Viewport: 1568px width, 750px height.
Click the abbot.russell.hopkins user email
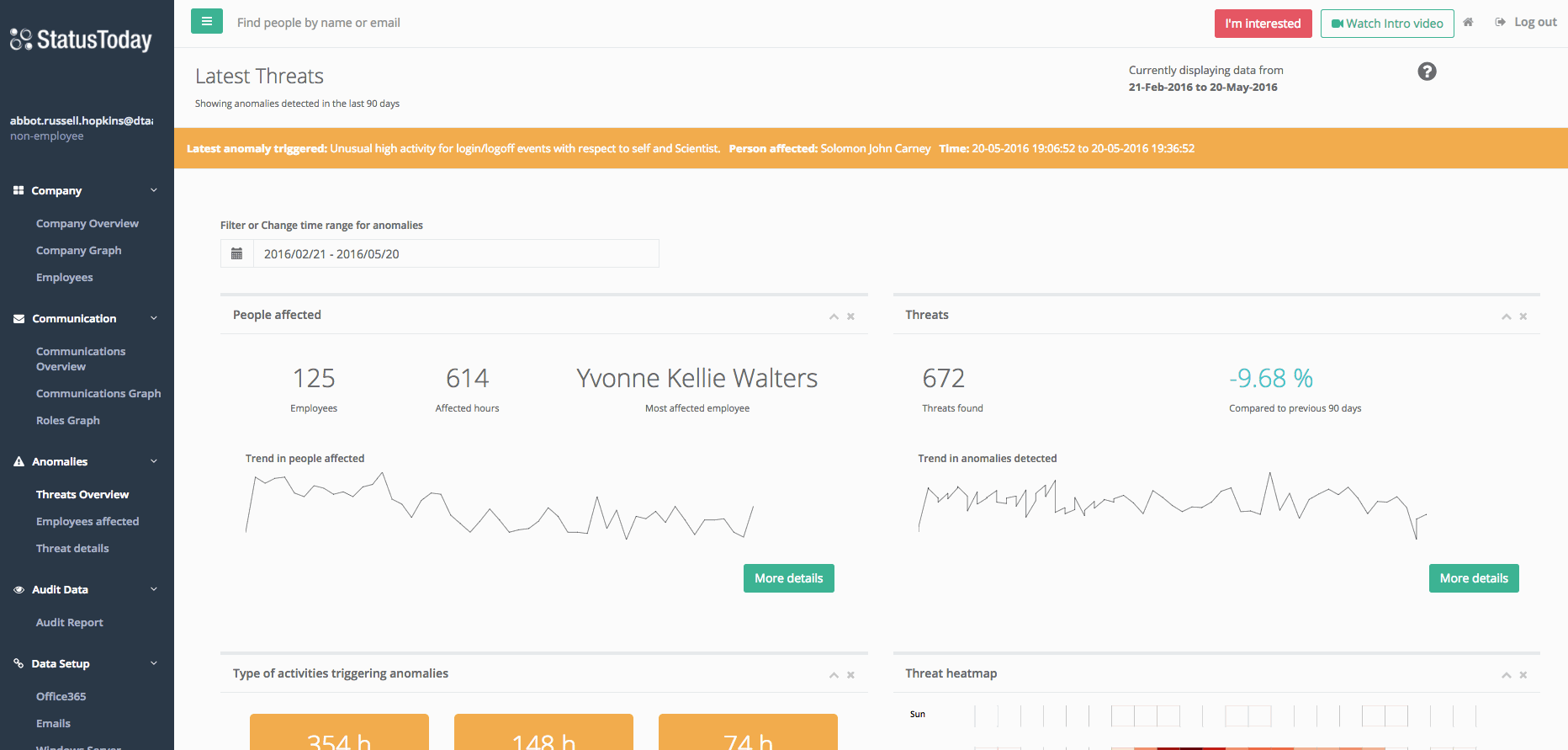tap(82, 120)
